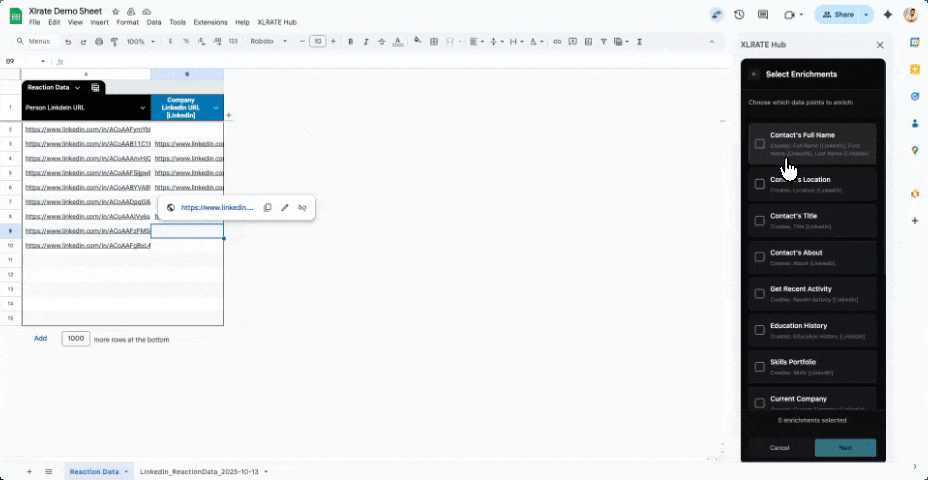Open the Reaction Data table dropdown

(77, 88)
